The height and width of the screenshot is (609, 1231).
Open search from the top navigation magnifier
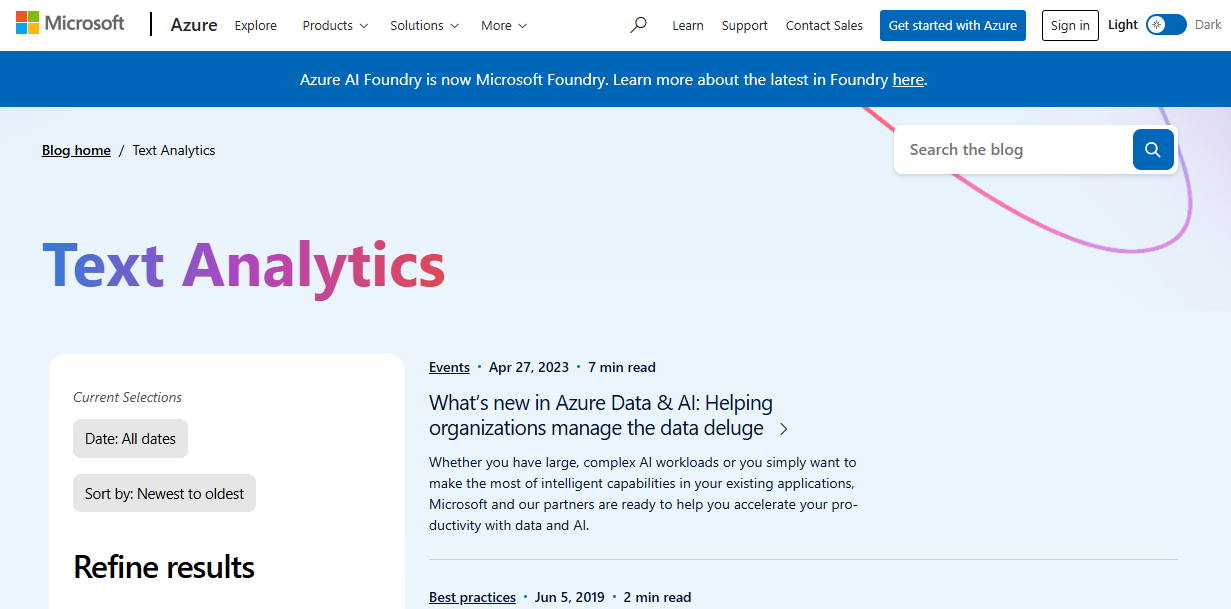coord(638,25)
